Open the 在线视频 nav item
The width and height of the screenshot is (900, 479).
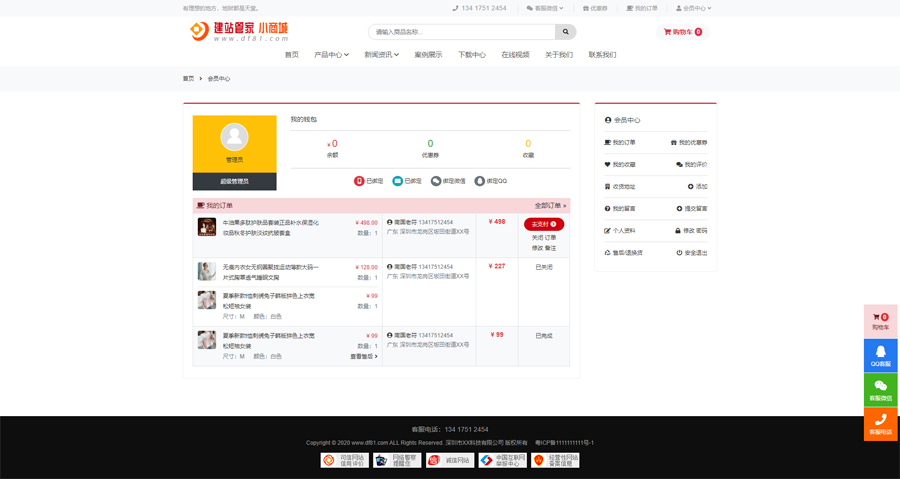coord(515,55)
